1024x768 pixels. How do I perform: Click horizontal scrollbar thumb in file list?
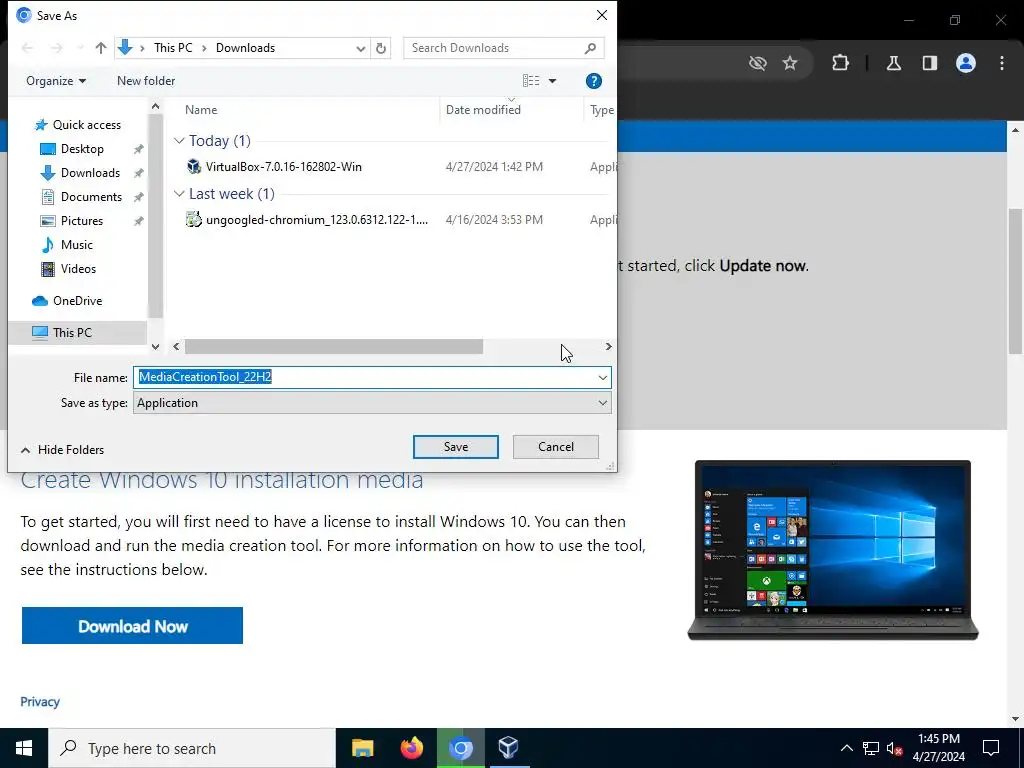pos(334,347)
